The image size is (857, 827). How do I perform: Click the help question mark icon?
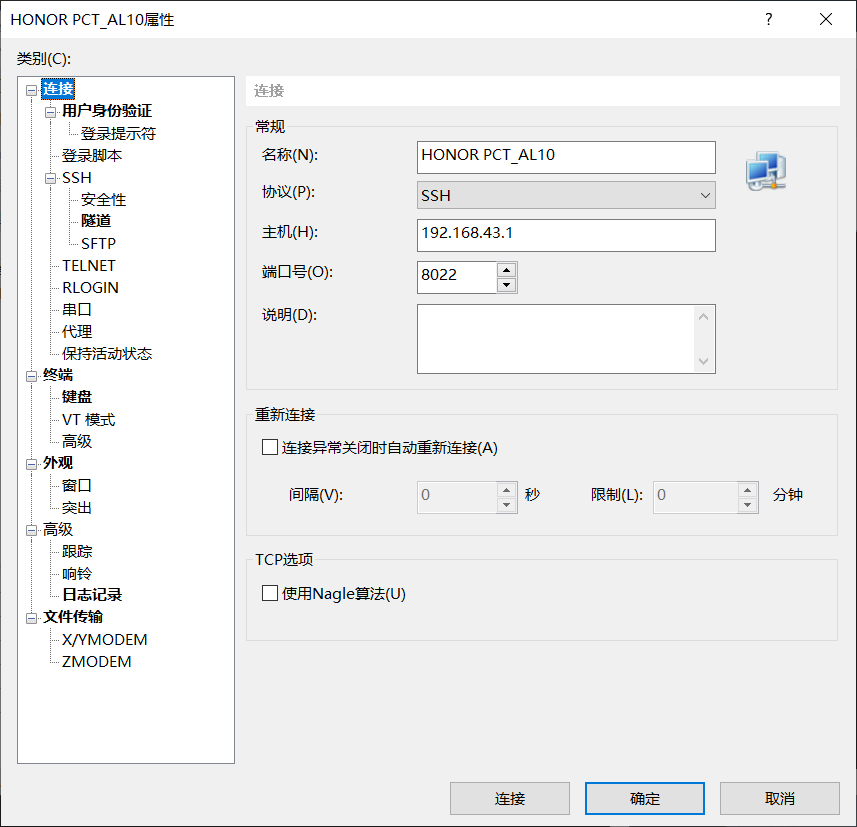(768, 19)
